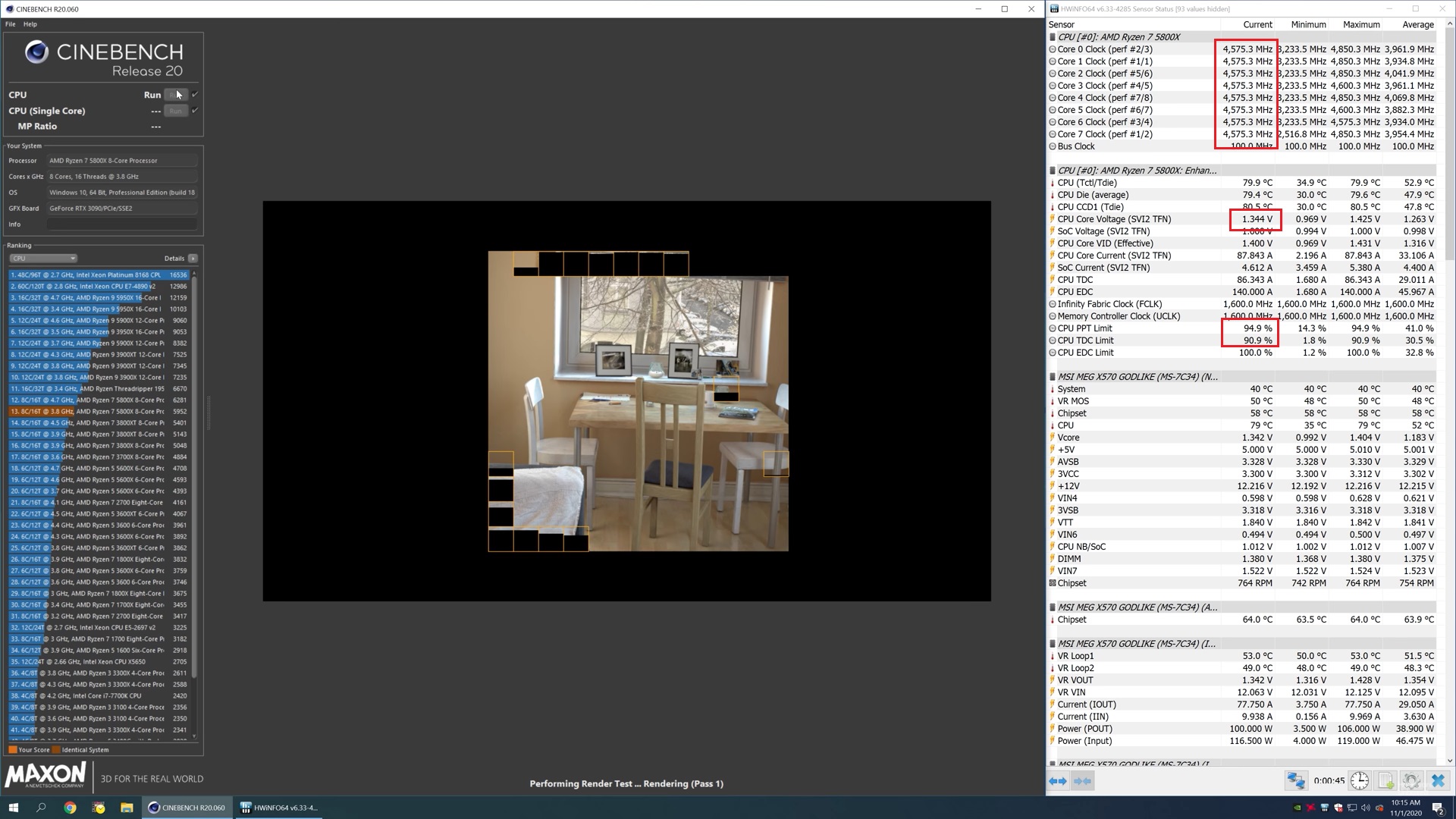The height and width of the screenshot is (819, 1456).
Task: Click clock icon beside Core 0 Clock
Action: [x=1053, y=49]
